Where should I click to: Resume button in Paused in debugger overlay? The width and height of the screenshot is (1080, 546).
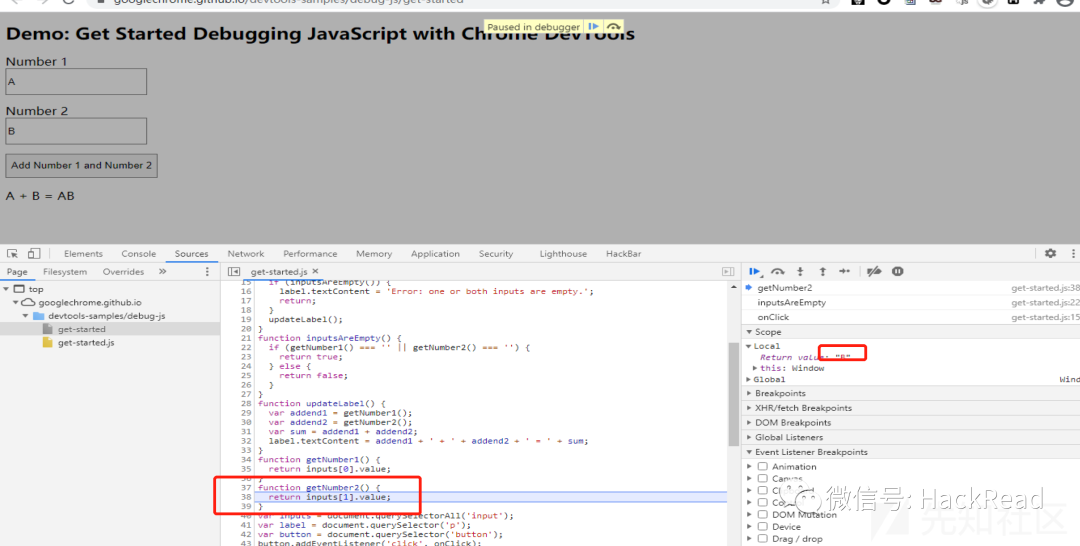click(593, 27)
